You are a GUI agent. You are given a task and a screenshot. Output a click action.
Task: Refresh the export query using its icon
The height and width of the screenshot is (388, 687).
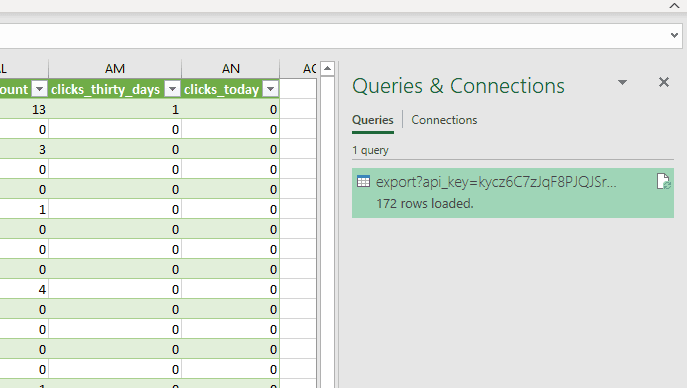coord(663,181)
